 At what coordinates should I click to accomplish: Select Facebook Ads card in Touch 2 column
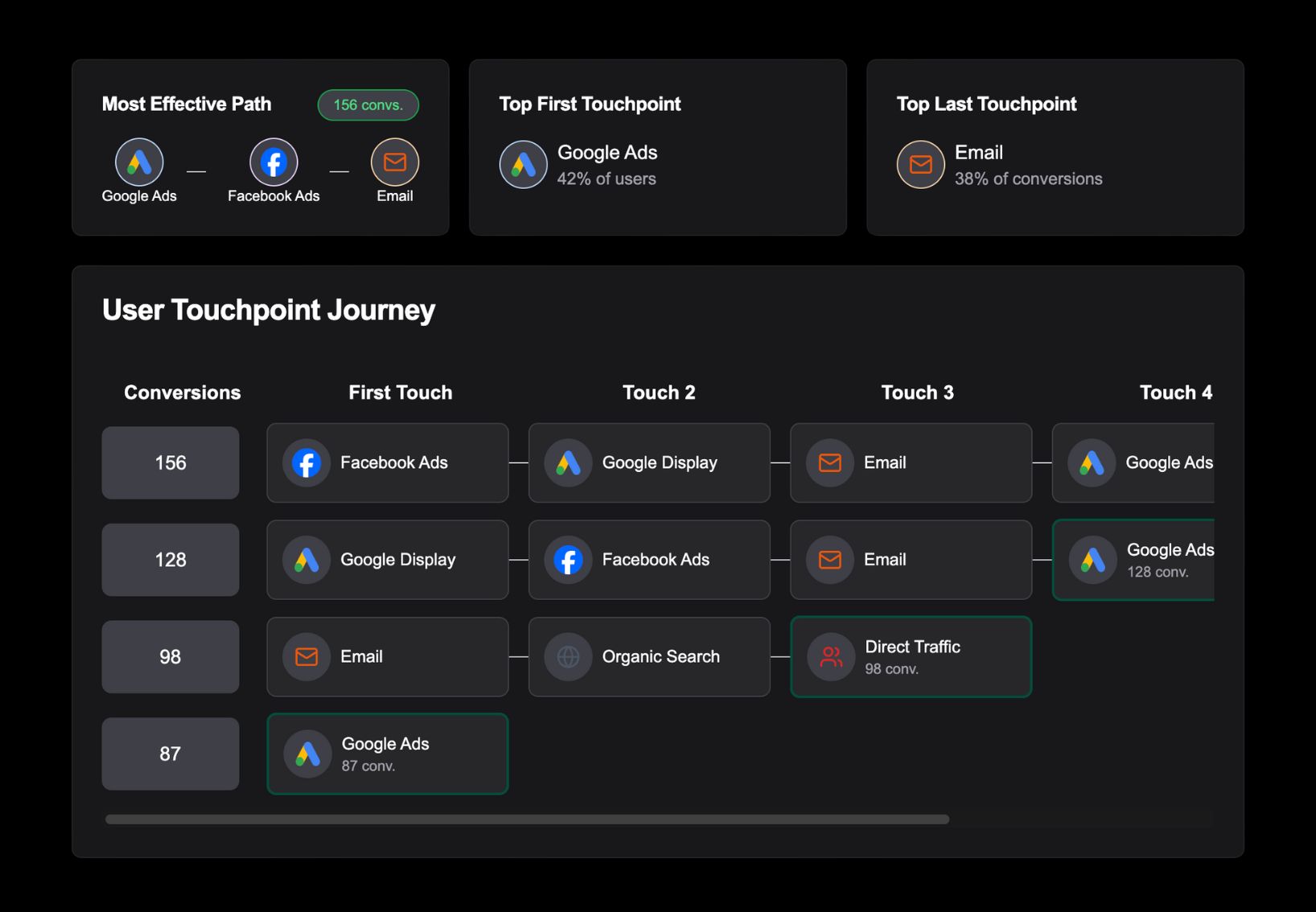[x=648, y=560]
